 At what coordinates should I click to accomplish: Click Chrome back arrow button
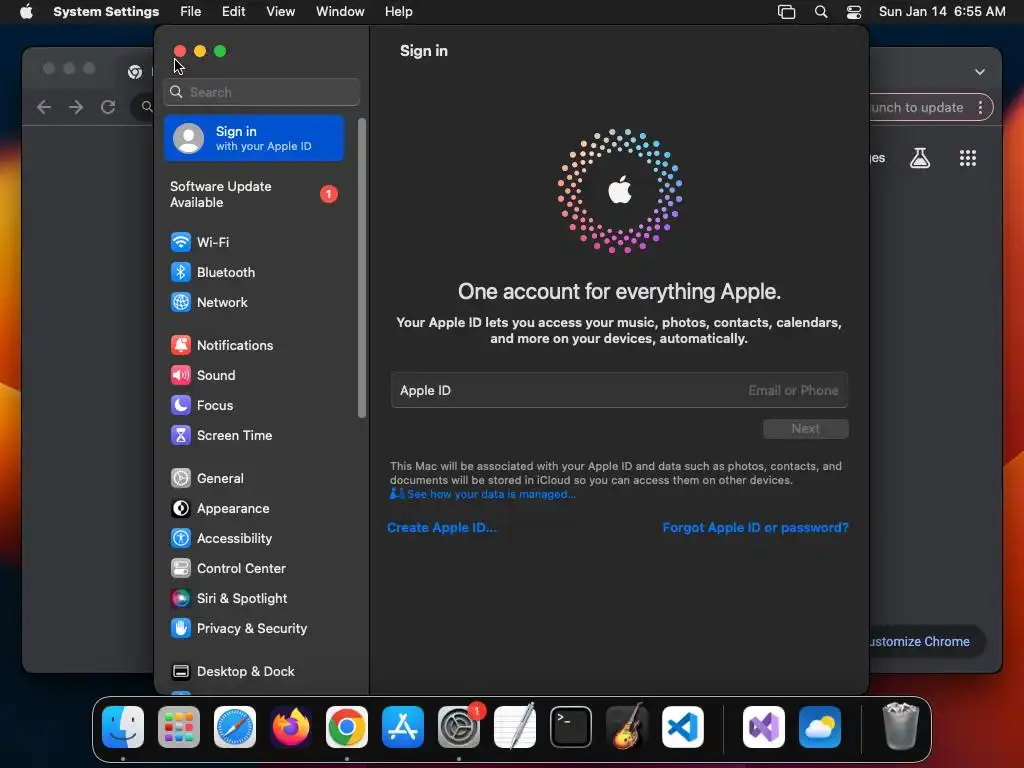44,107
